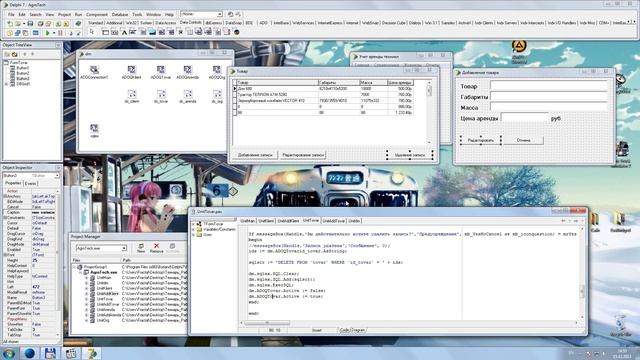Viewport: 640px width, 360px height.
Task: Switch to the Data Access palette tab
Action: click(166, 23)
